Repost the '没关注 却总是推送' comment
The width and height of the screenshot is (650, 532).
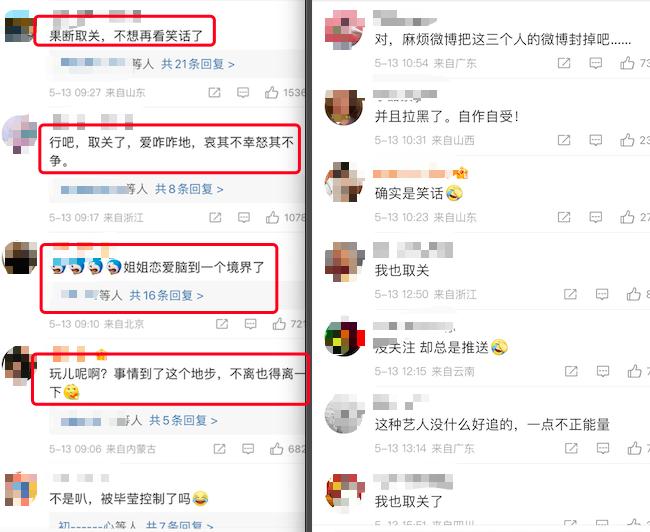(571, 371)
